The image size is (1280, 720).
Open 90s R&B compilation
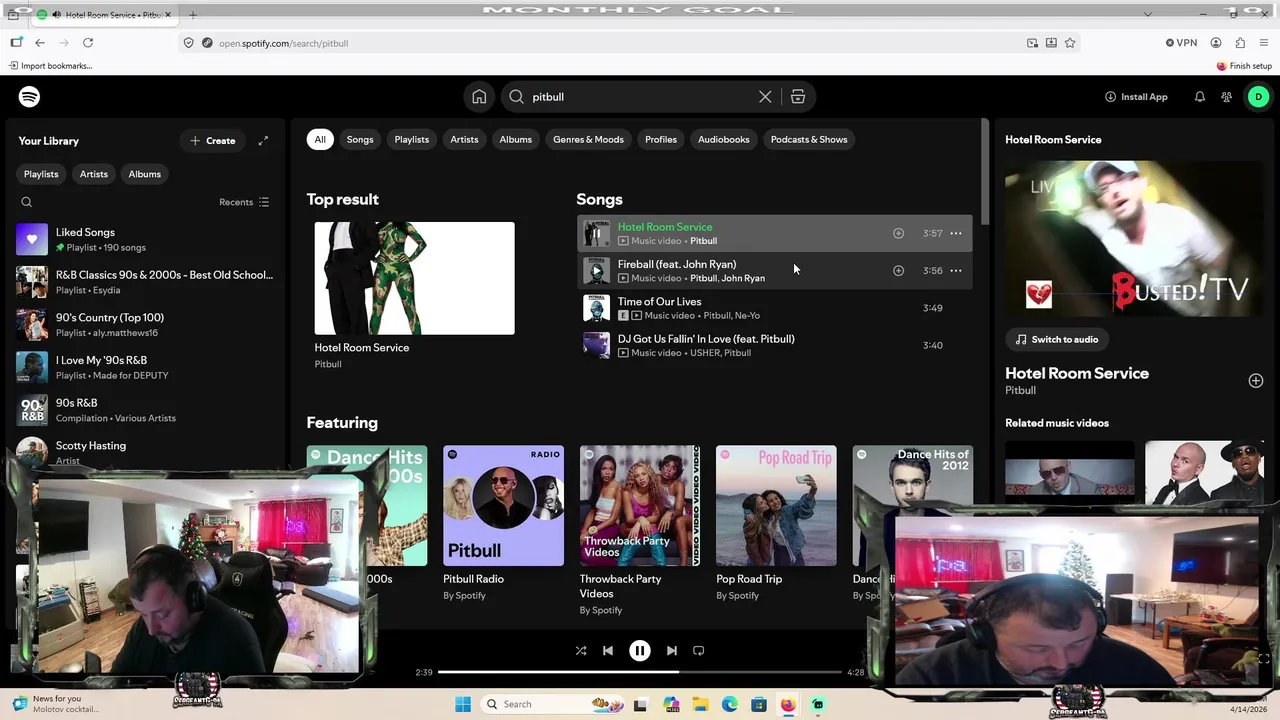145,410
